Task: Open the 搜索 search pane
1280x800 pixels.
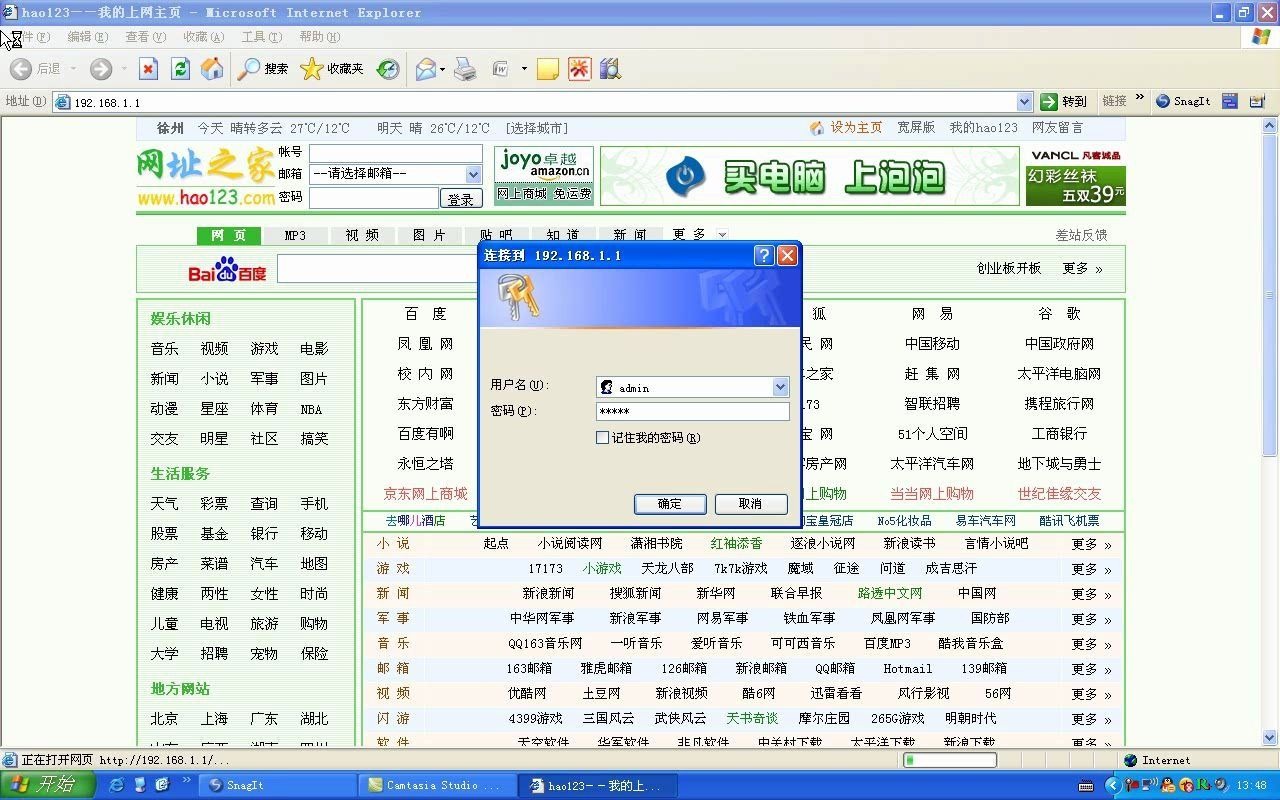Action: (x=263, y=69)
